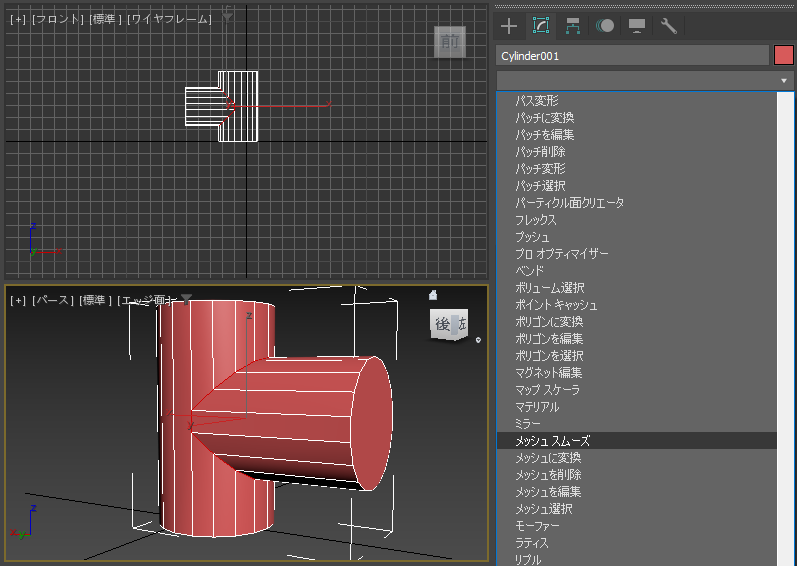Open the perspective viewport [標準] menu
This screenshot has height=566, width=797.
click(96, 300)
